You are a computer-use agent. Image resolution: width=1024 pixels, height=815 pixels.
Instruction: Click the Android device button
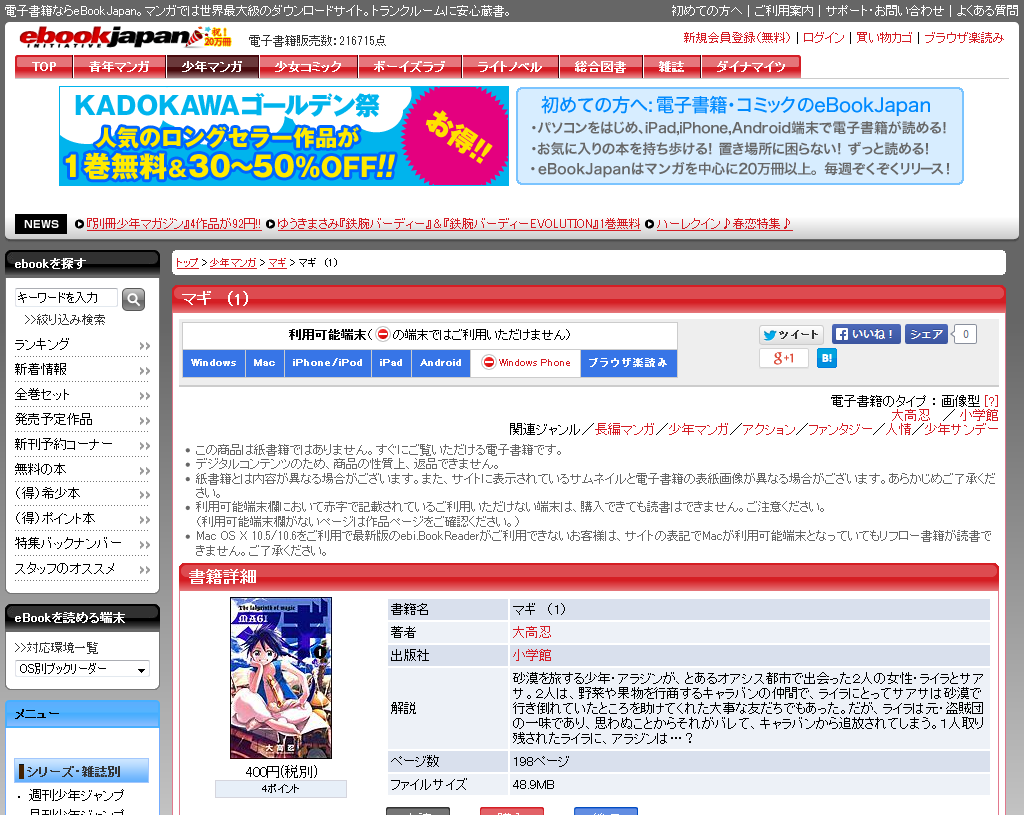[x=441, y=362]
